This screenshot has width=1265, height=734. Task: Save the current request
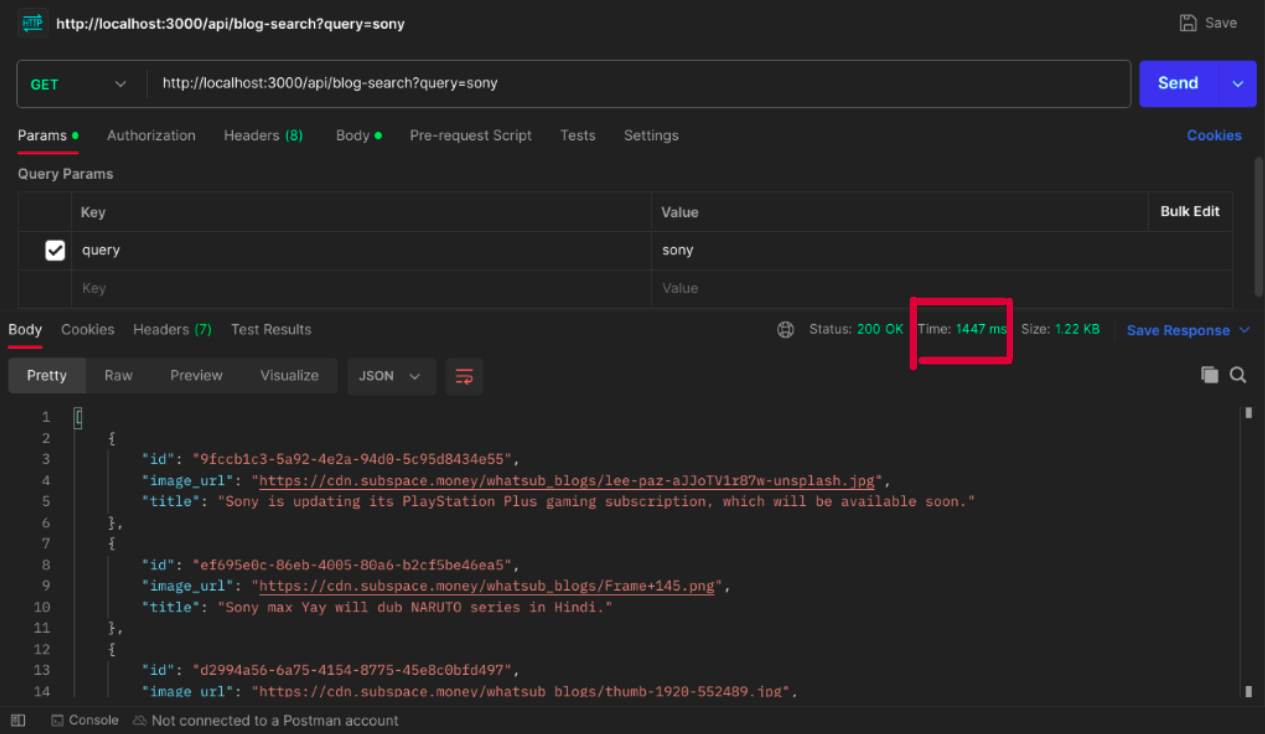pyautogui.click(x=1206, y=23)
